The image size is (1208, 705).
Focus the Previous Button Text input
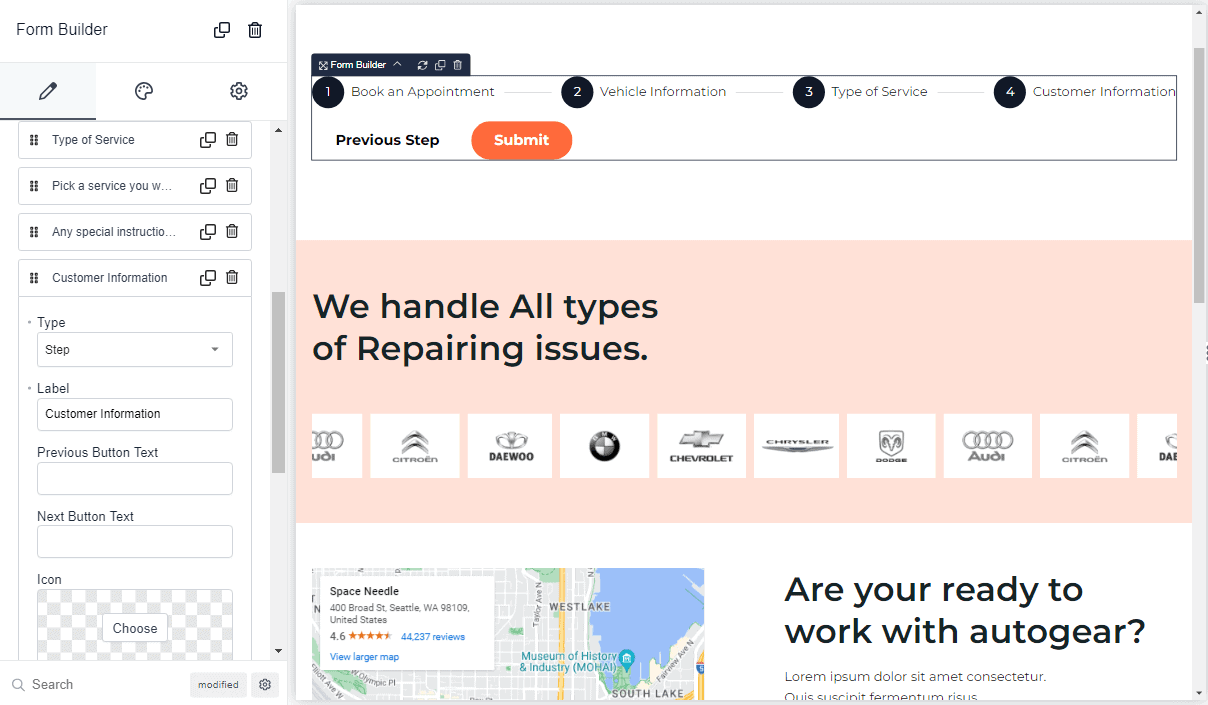click(x=135, y=478)
